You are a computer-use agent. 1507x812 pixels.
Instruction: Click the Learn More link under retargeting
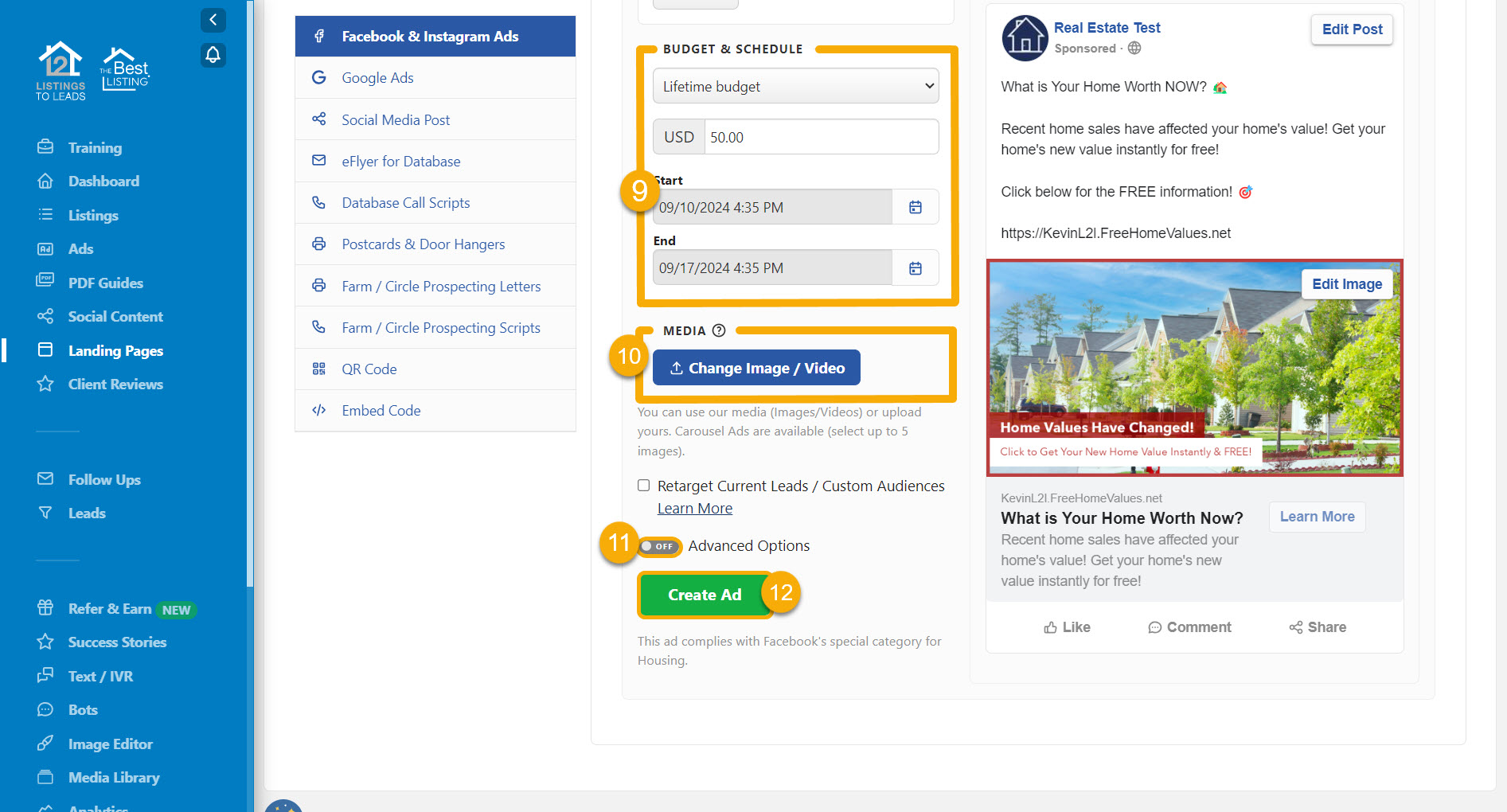pyautogui.click(x=694, y=508)
